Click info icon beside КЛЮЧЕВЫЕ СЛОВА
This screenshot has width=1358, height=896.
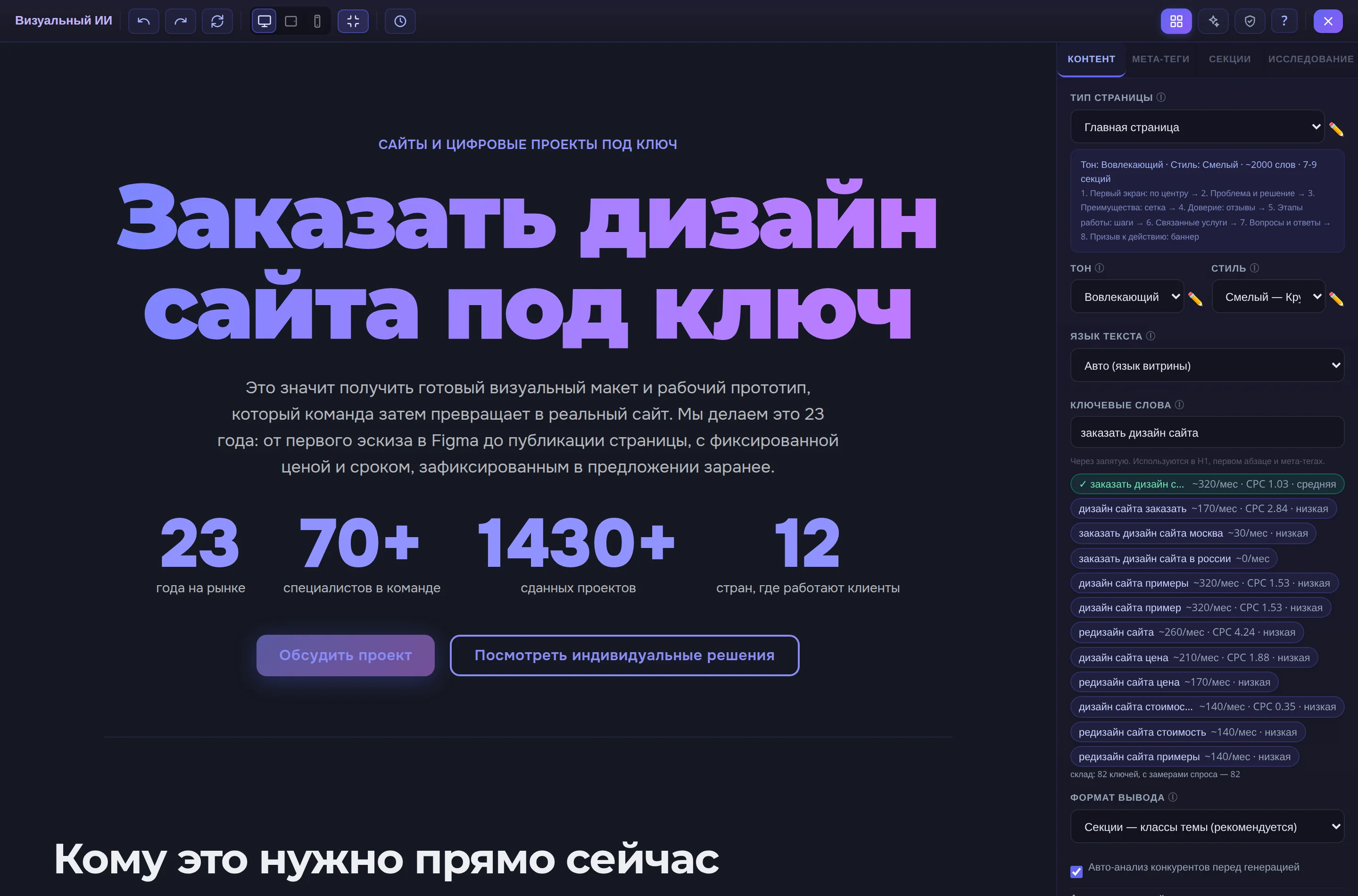coord(1179,405)
